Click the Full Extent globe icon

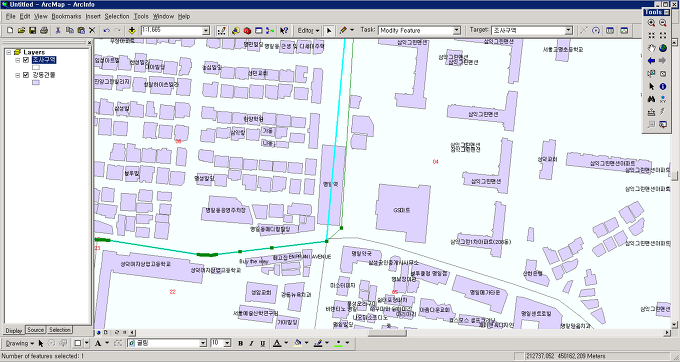(663, 48)
